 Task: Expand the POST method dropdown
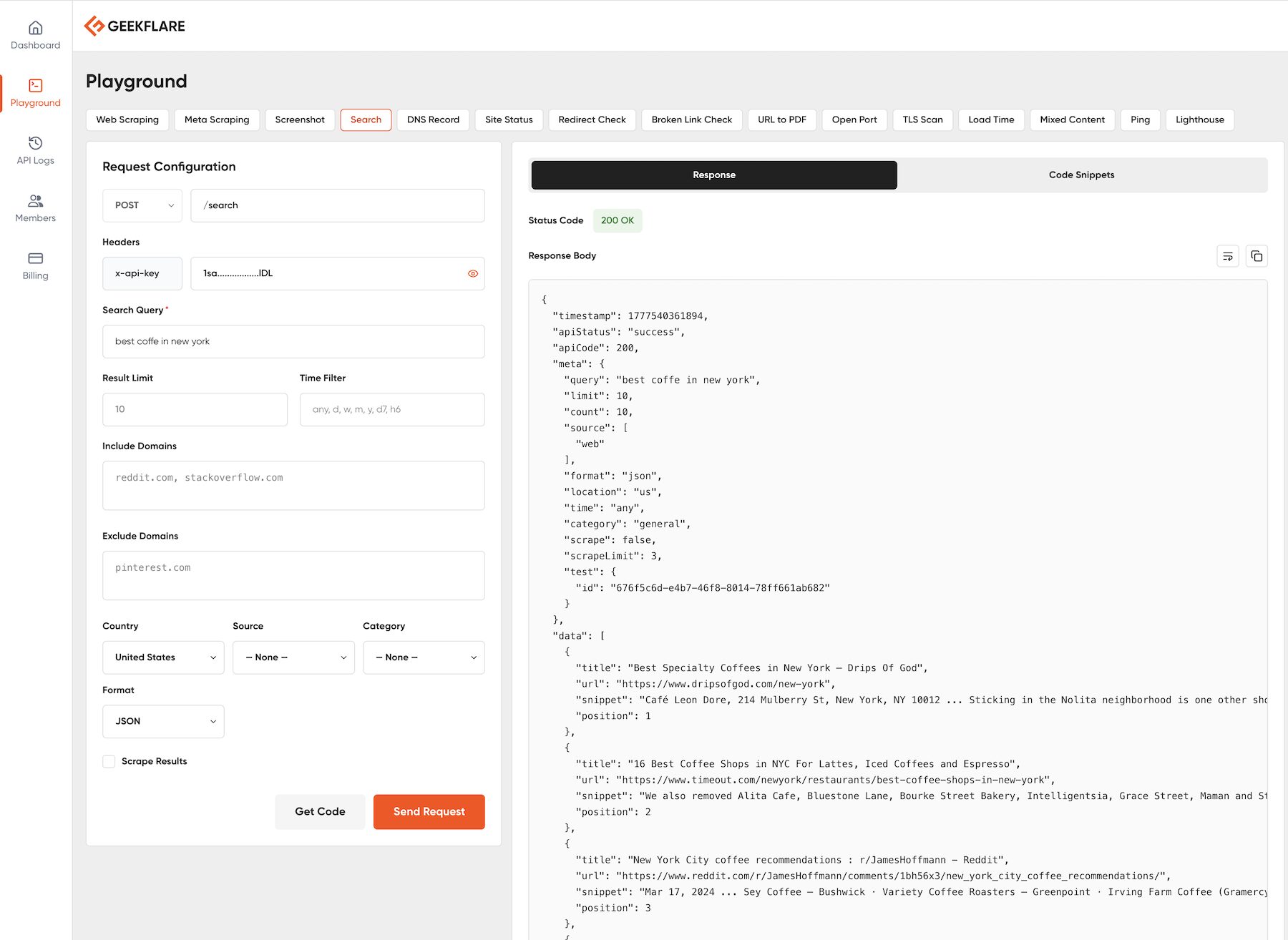click(142, 205)
